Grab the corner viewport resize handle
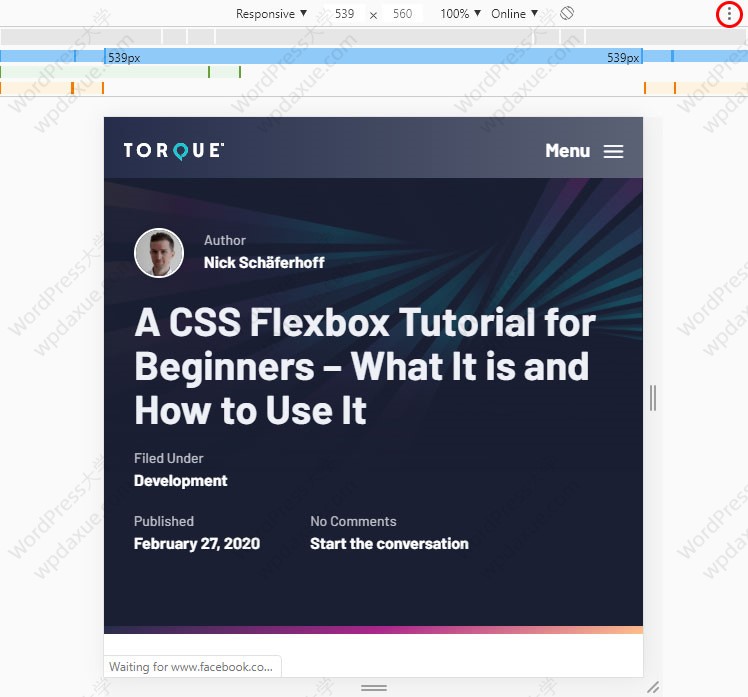Image resolution: width=748 pixels, height=697 pixels. tap(653, 687)
